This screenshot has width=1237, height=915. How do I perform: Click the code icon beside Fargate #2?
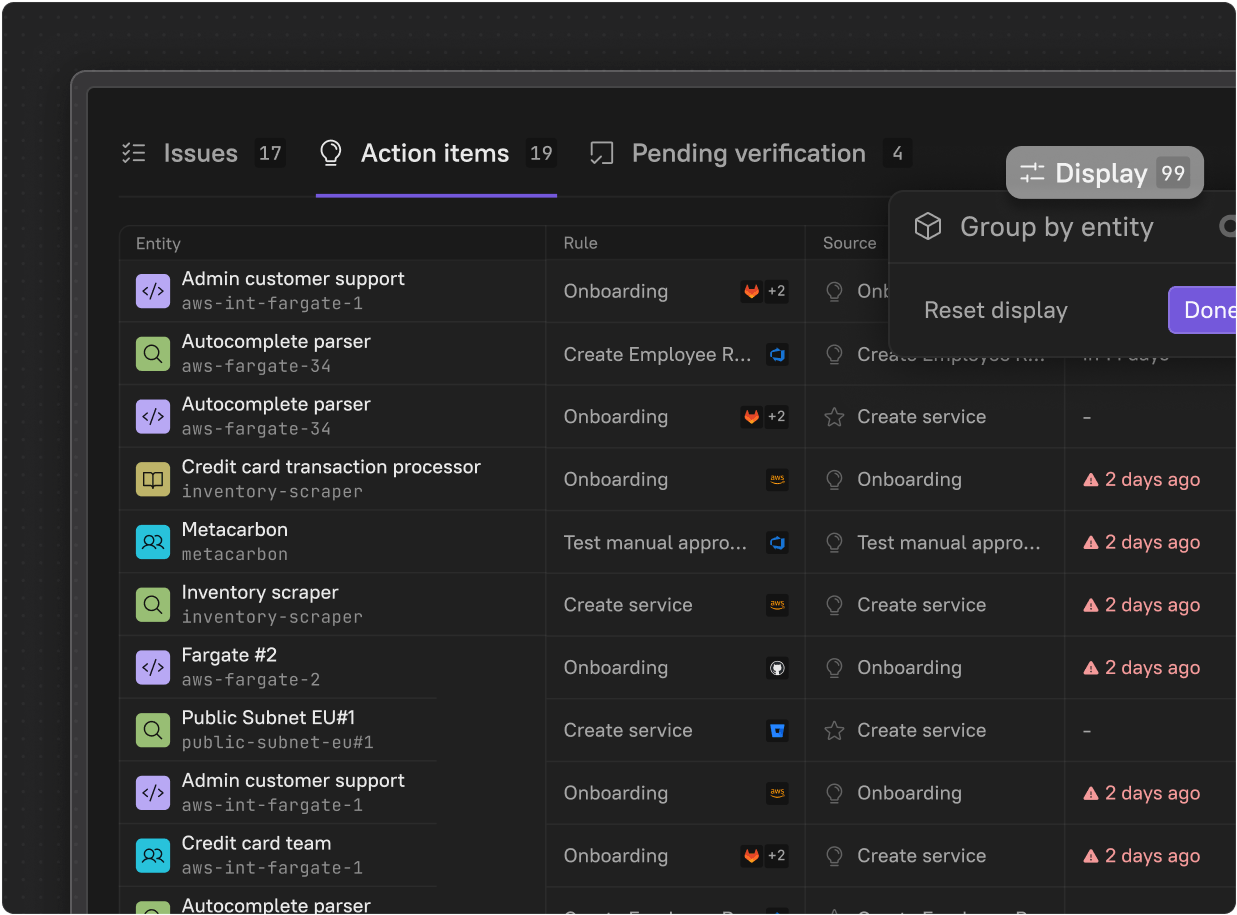[152, 668]
